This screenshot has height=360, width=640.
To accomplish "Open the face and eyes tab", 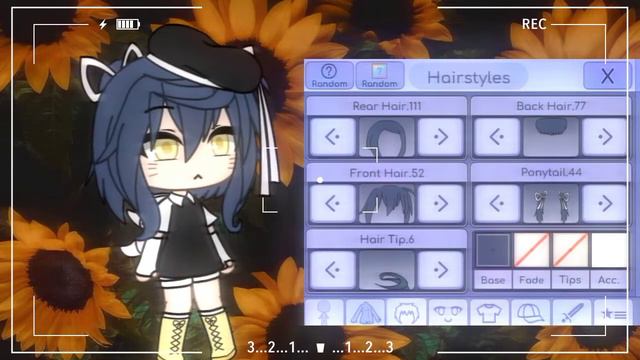I will [448, 312].
